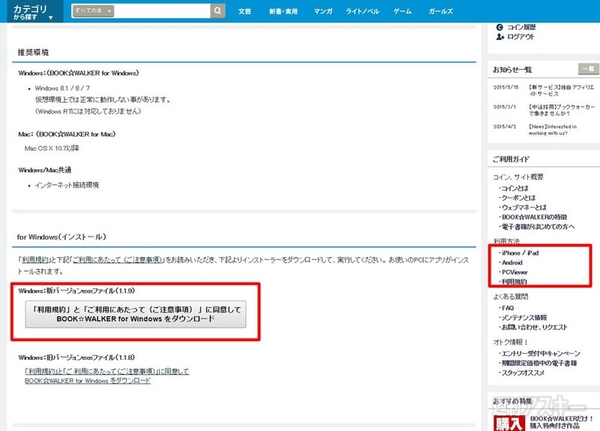600x431 pixels.
Task: Open the すべての本 search scope dropdown
Action: click(x=93, y=11)
